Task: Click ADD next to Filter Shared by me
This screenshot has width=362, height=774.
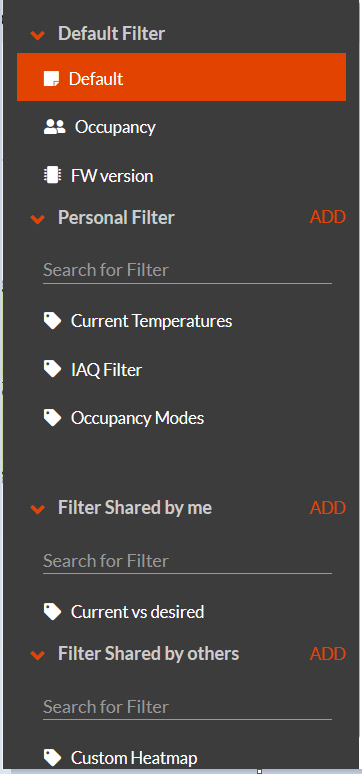Action: [328, 507]
